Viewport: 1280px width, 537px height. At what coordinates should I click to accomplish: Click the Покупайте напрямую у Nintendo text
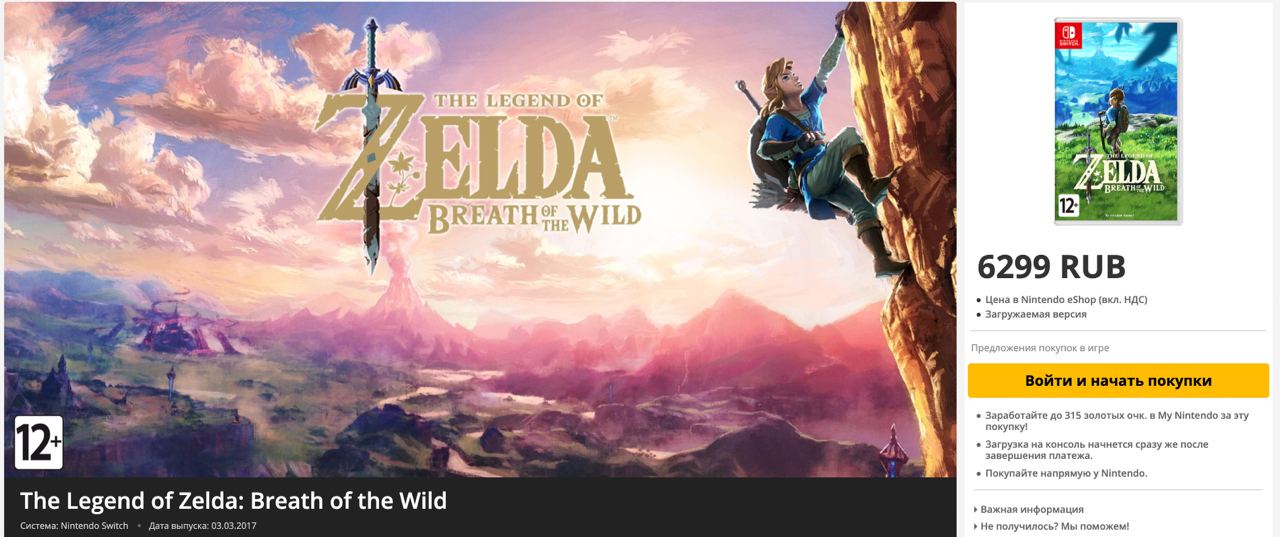[1066, 473]
